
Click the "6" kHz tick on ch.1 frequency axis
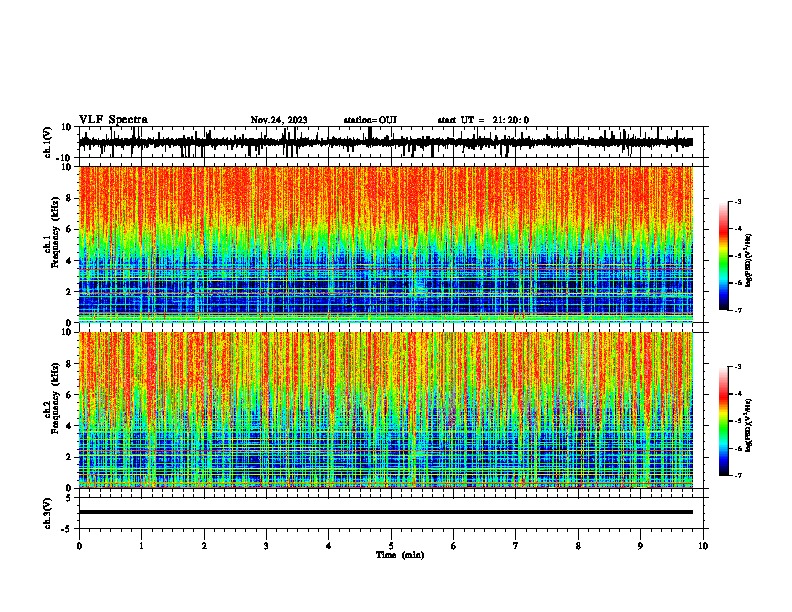tap(69, 229)
